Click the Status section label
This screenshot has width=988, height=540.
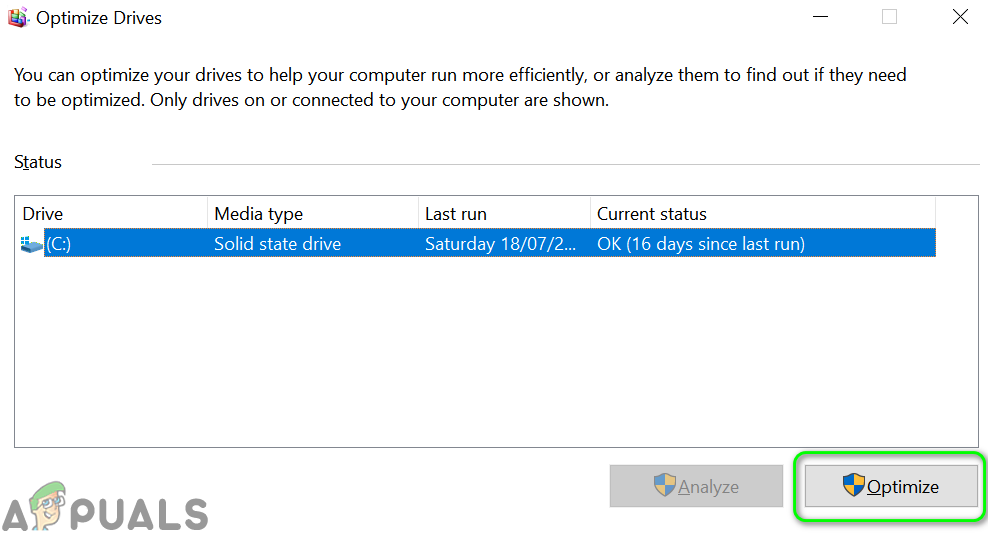tap(38, 162)
